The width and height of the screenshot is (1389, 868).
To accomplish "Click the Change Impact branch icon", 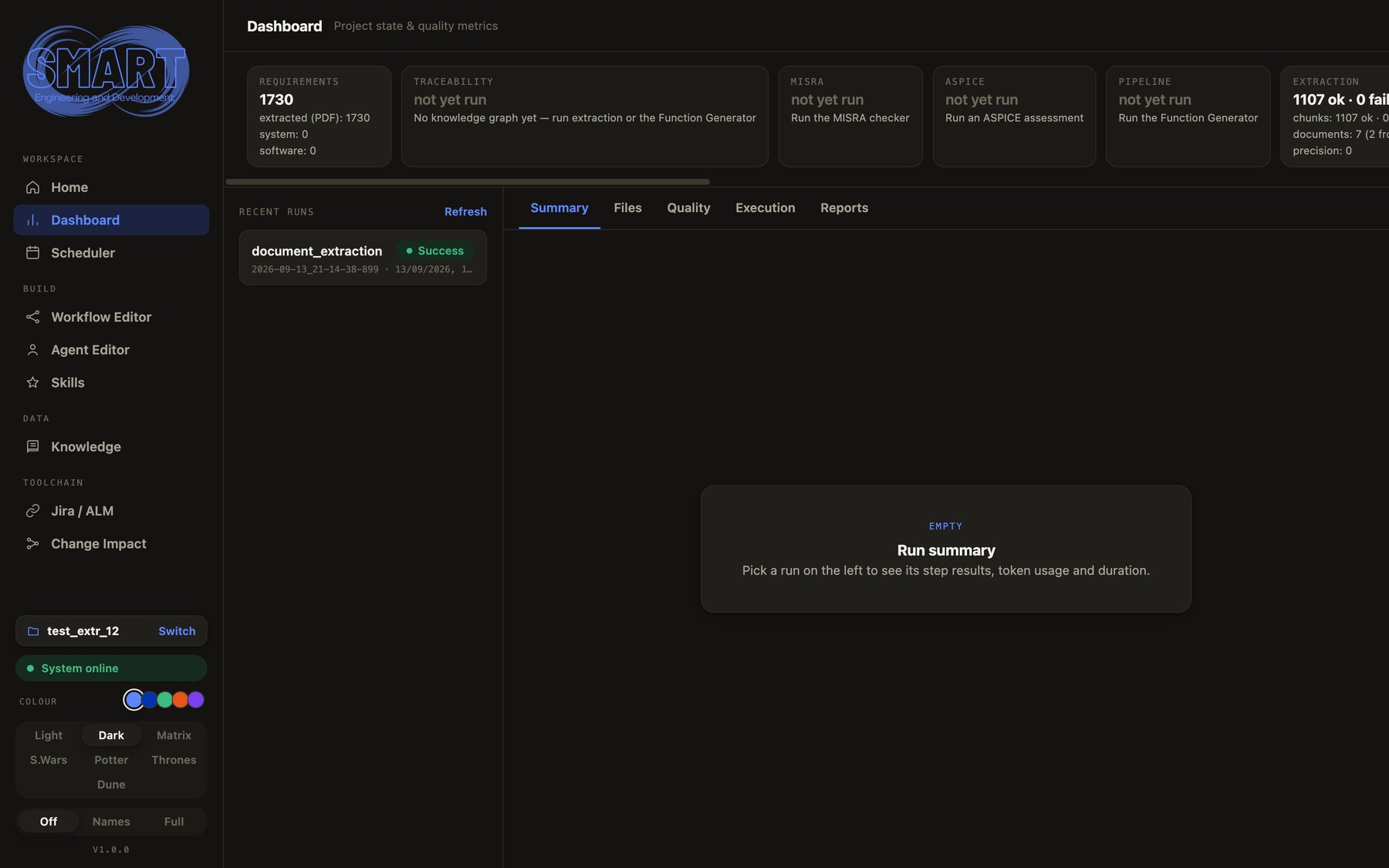I will coord(32,544).
